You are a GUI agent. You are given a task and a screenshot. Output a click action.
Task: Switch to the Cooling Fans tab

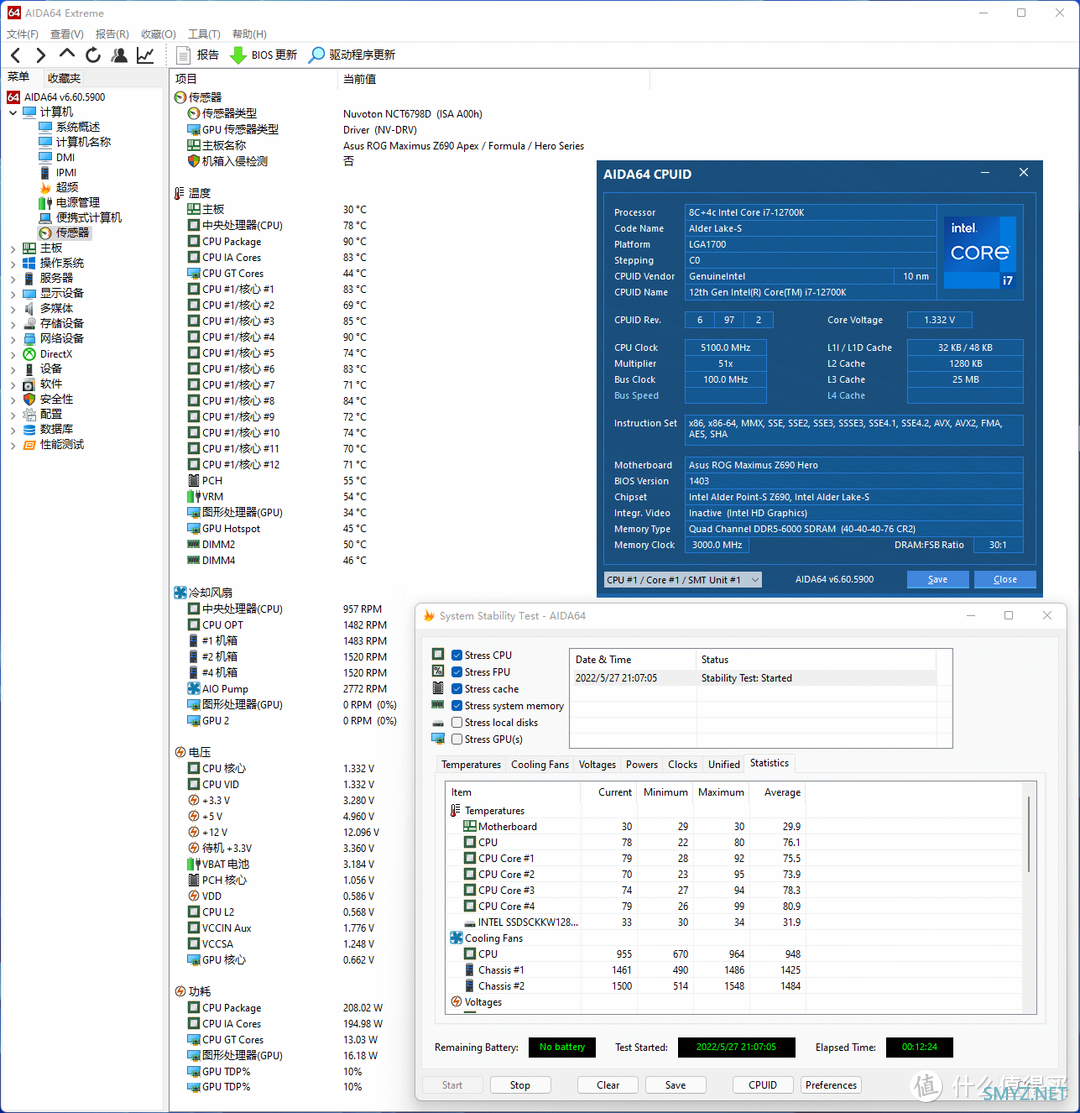[540, 764]
